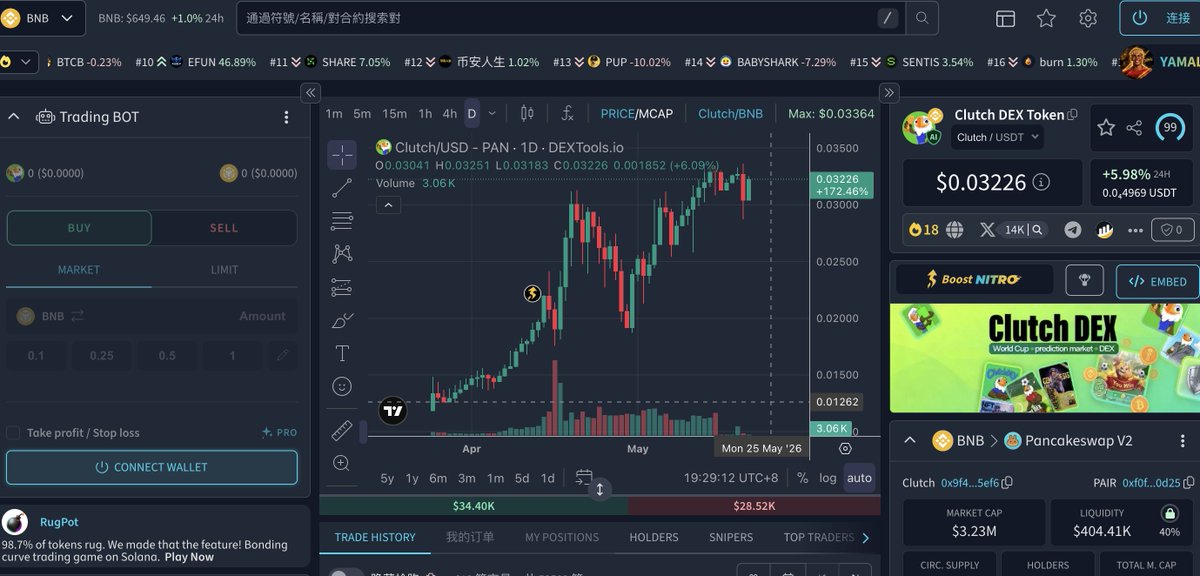Switch to the MY POSITIONS tab
This screenshot has width=1200, height=576.
point(562,537)
